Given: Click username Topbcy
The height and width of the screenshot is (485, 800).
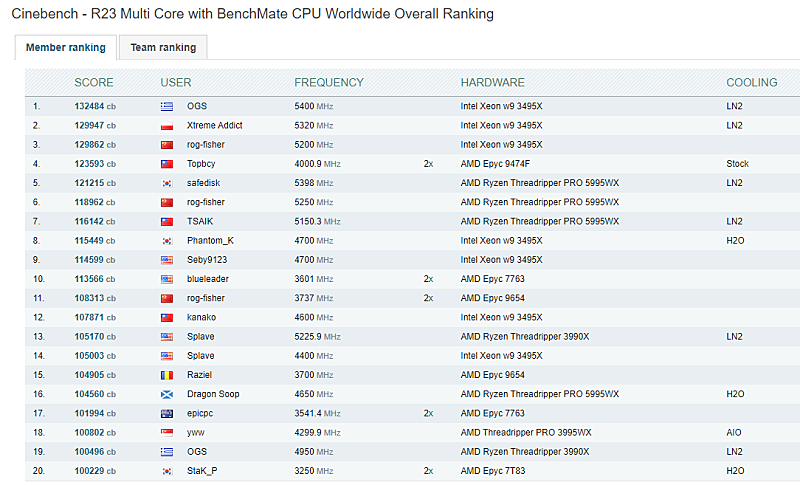Looking at the screenshot, I should pyautogui.click(x=201, y=164).
